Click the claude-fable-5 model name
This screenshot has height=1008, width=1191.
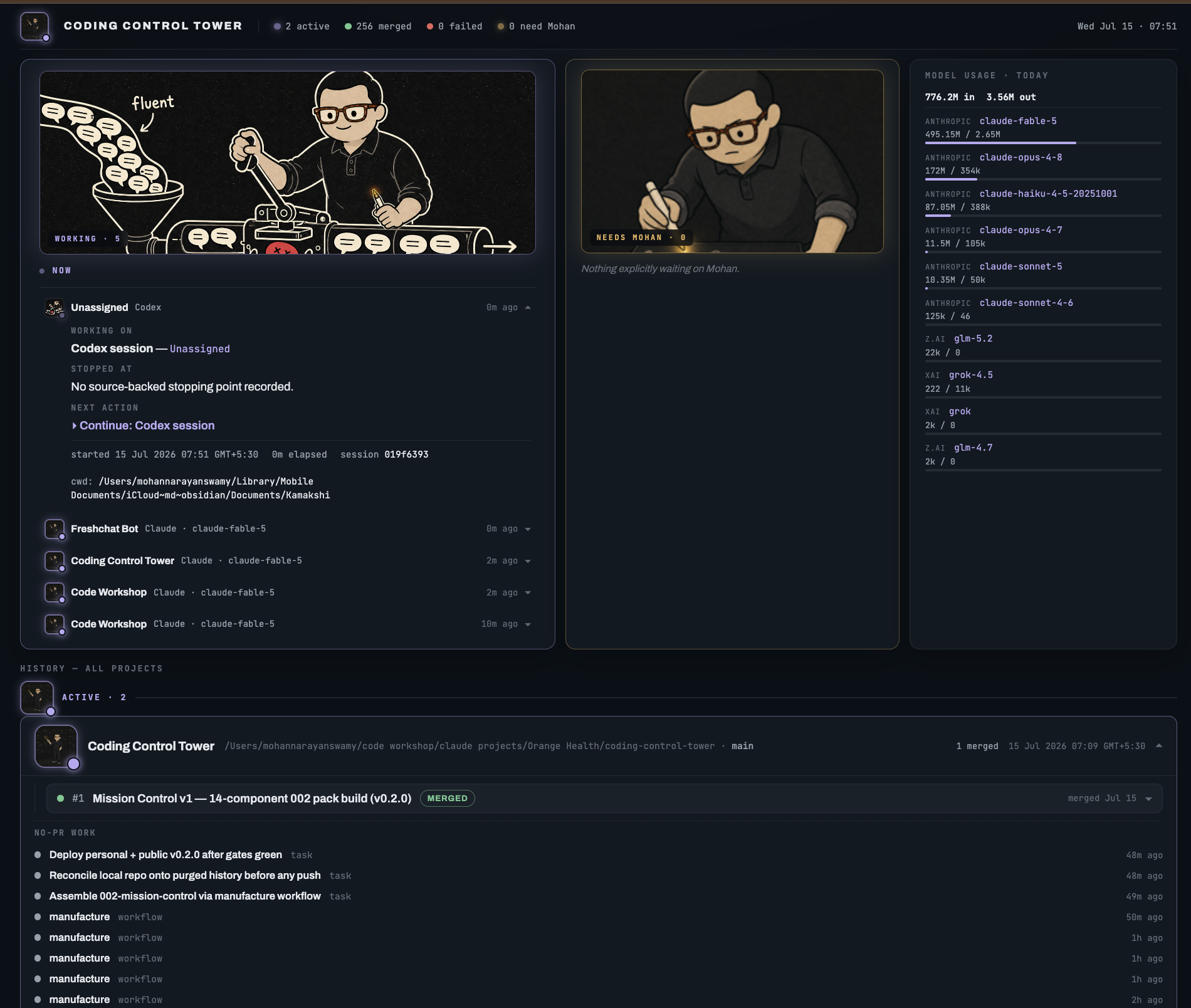(x=1018, y=121)
